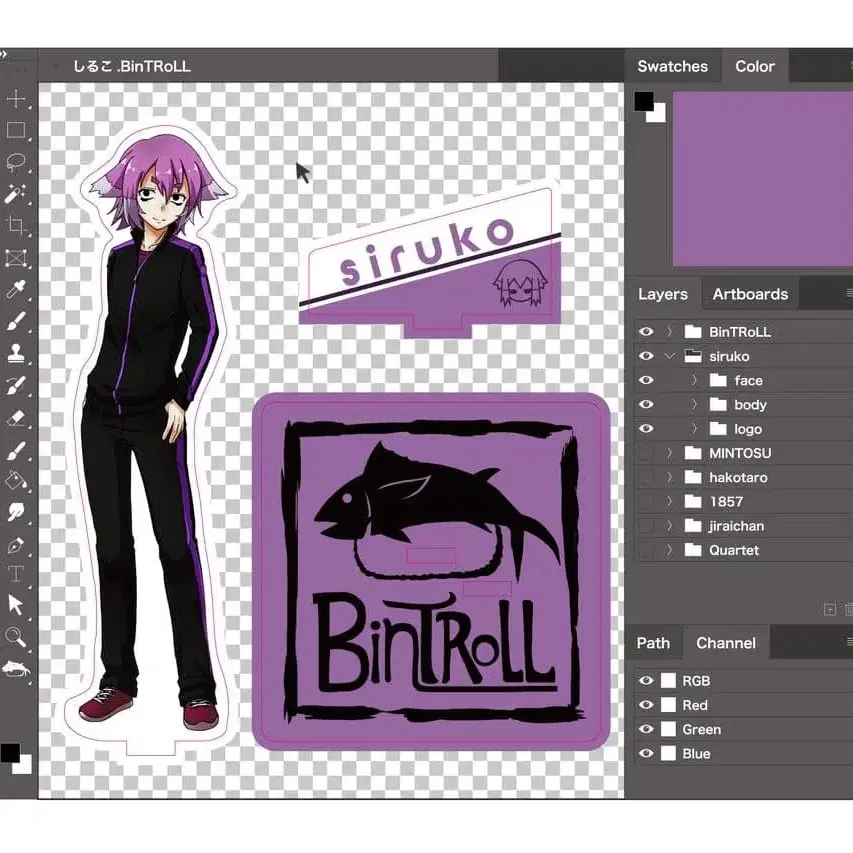
Task: Activate the Zoom magnifier tool
Action: tap(16, 636)
